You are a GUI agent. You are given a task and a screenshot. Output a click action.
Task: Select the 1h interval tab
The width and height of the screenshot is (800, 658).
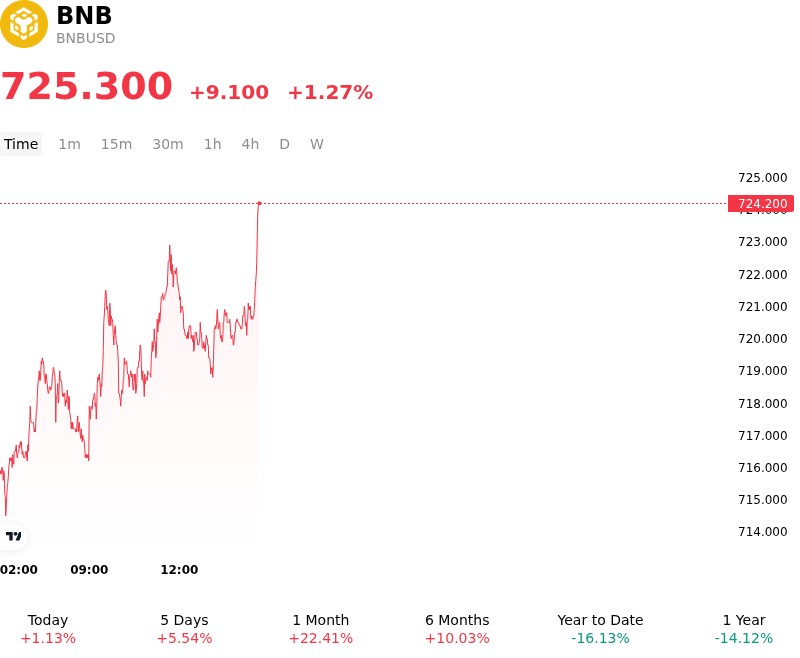[213, 144]
